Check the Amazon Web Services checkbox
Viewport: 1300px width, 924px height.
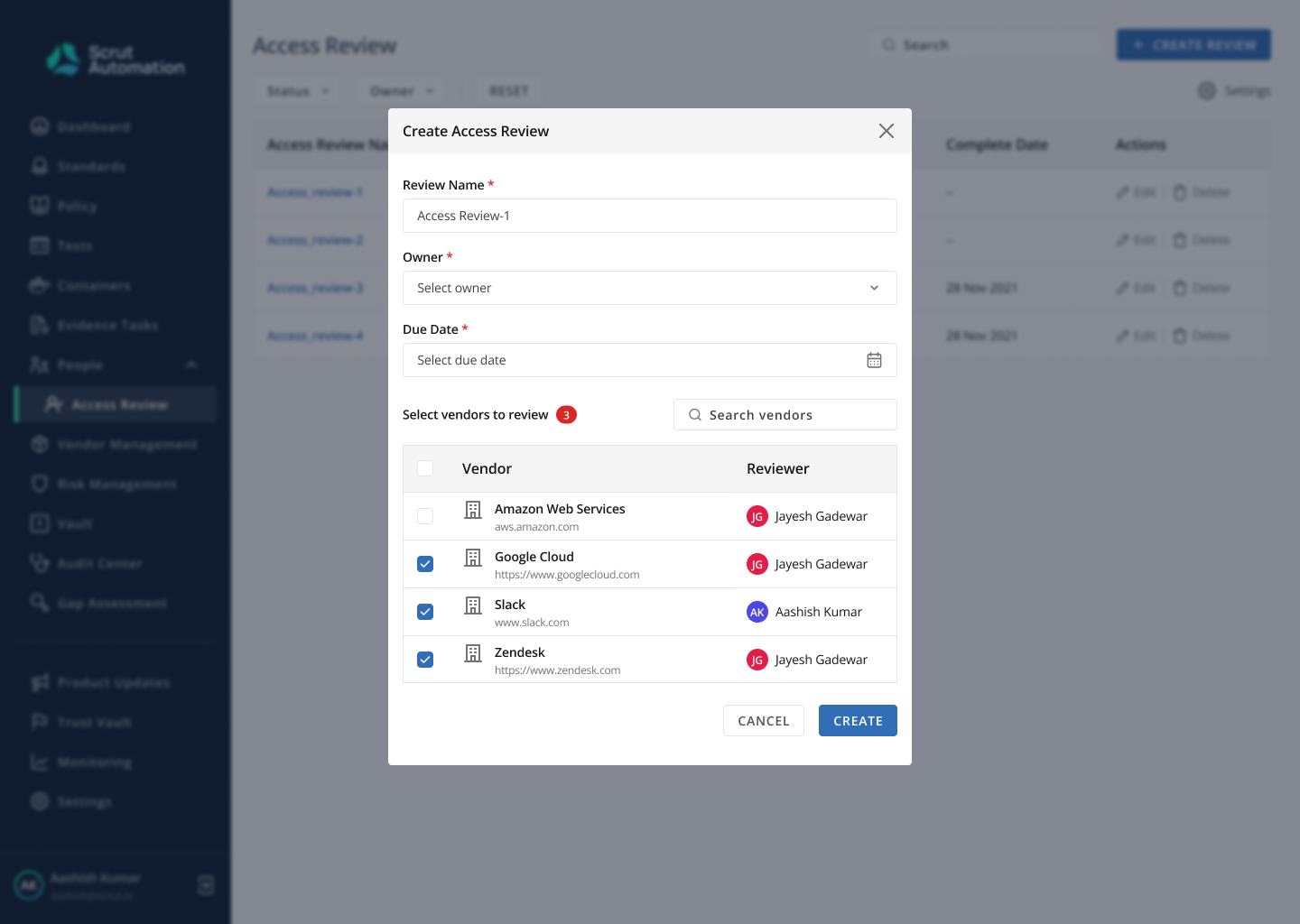(x=425, y=516)
